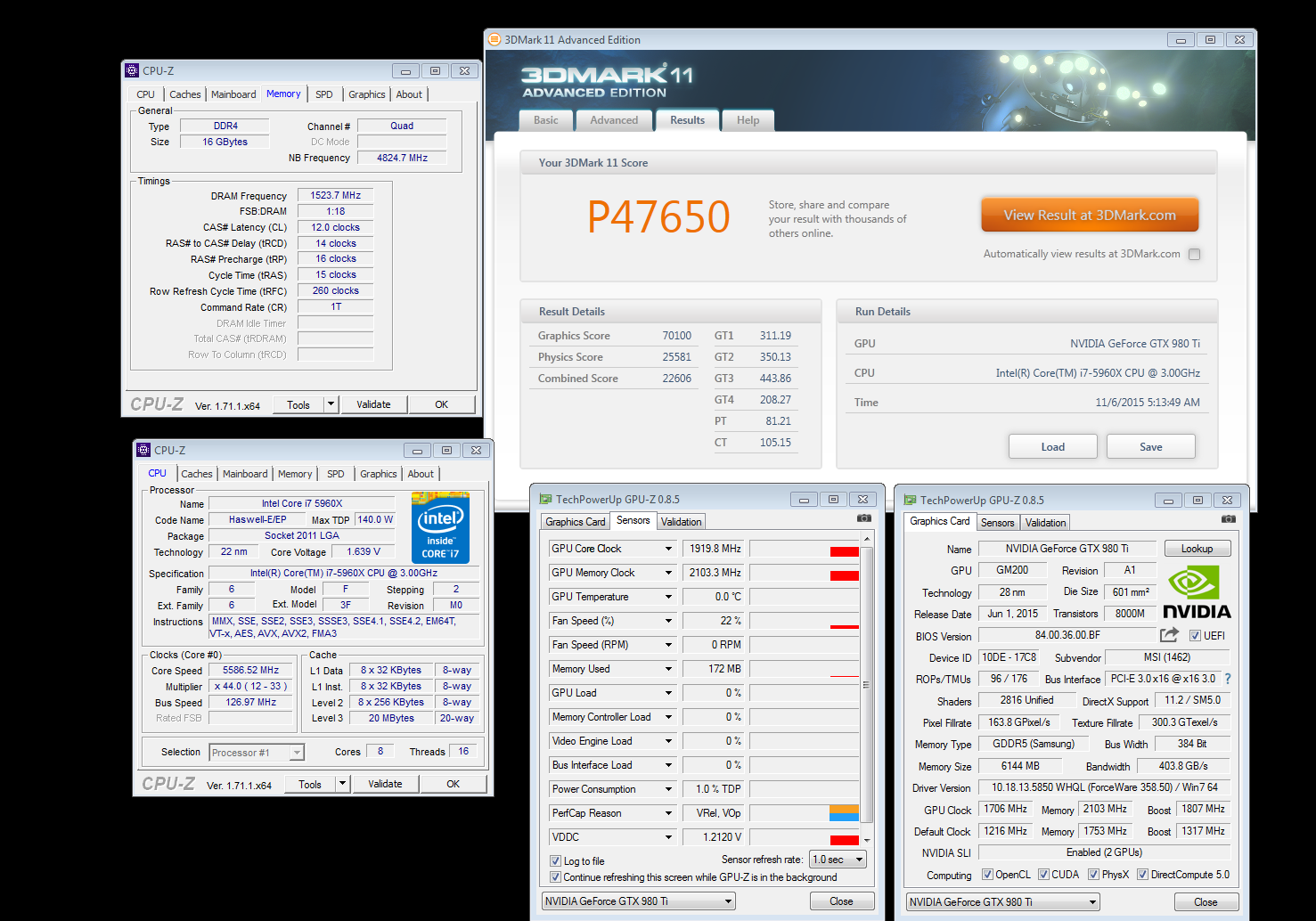The image size is (1316, 921).
Task: Open the Fan Speed (%) sensor dropdown
Action: 668,621
